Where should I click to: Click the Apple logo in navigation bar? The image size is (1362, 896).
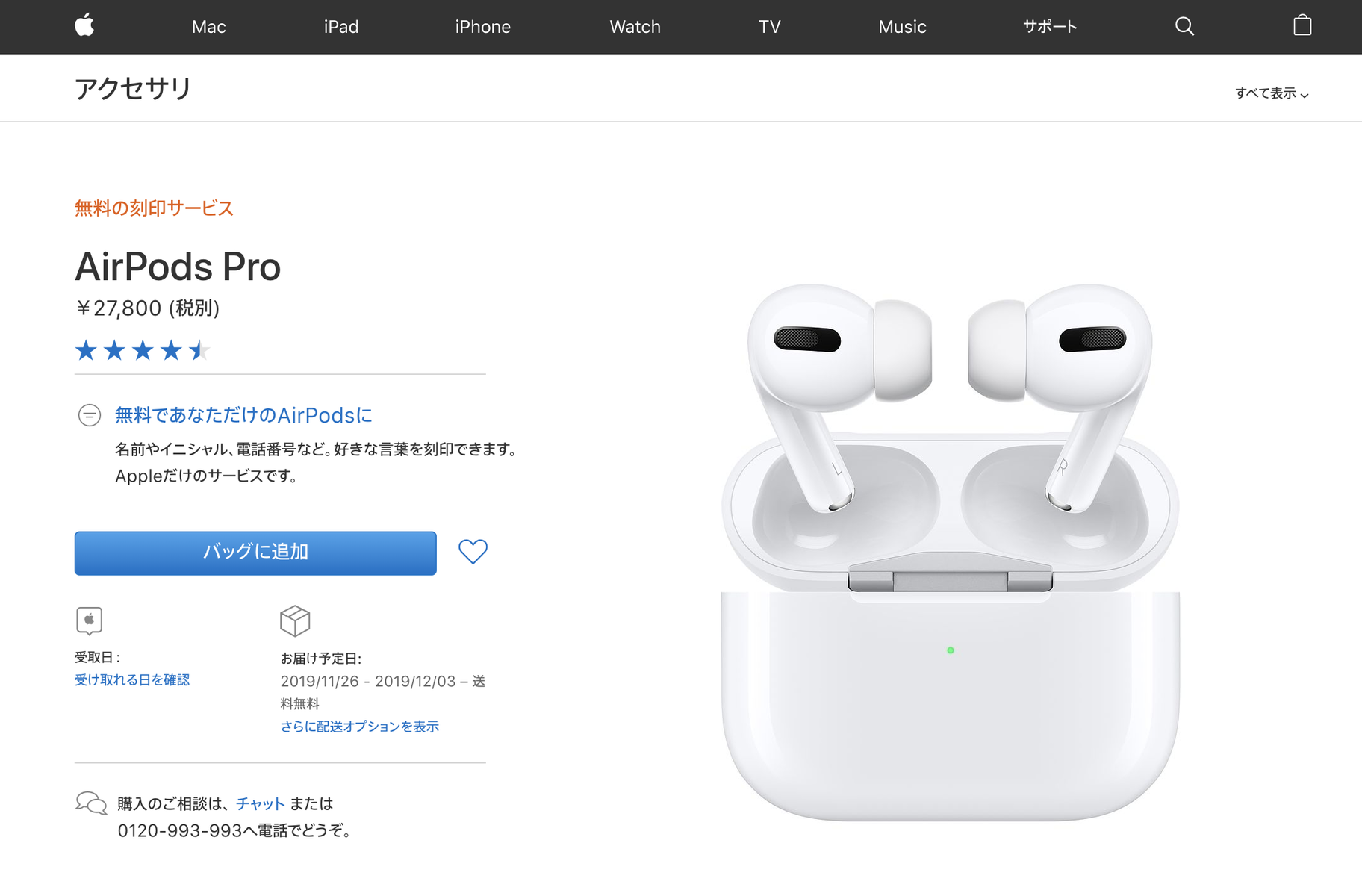[x=84, y=25]
